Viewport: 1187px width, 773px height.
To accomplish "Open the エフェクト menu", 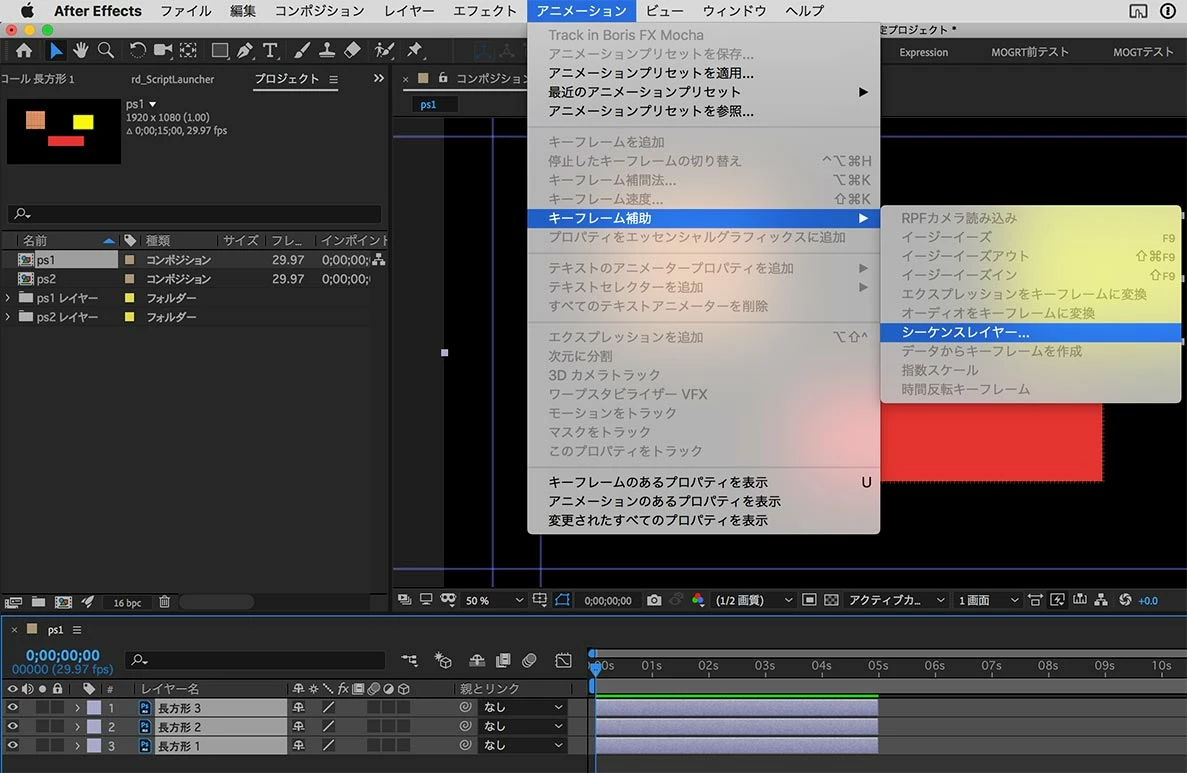I will click(484, 11).
